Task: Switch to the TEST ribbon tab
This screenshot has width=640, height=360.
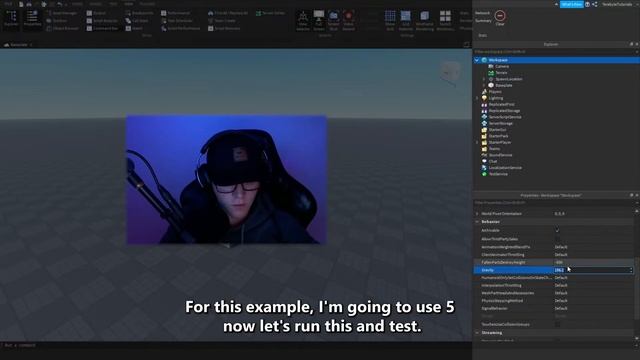Action: pos(113,4)
